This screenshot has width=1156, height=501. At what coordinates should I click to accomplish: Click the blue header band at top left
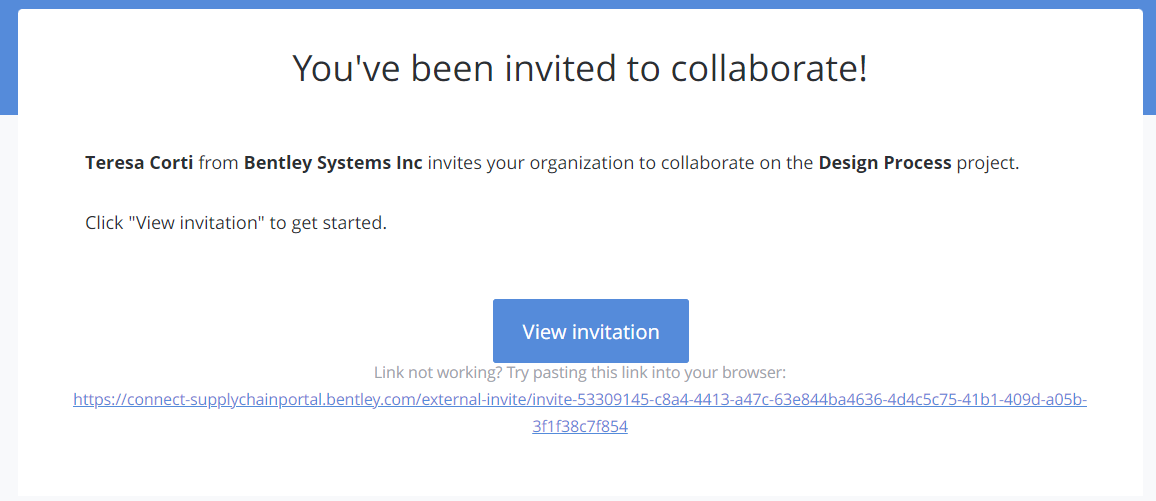(9, 59)
